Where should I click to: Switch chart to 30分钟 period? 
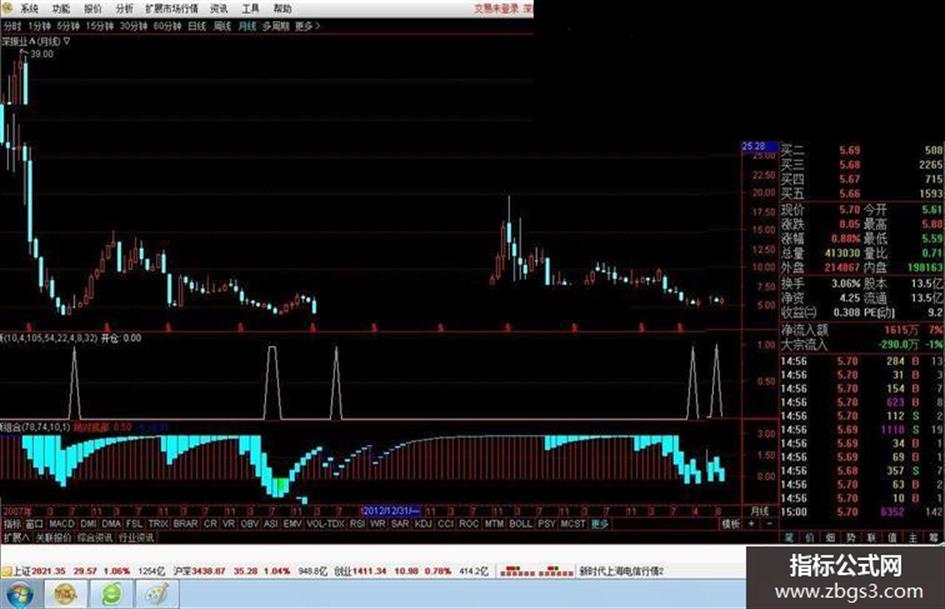133,26
